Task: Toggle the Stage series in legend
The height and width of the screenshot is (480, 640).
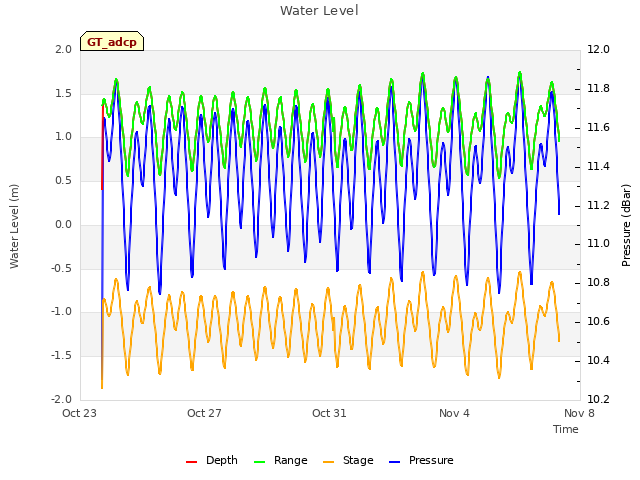Action: click(348, 460)
